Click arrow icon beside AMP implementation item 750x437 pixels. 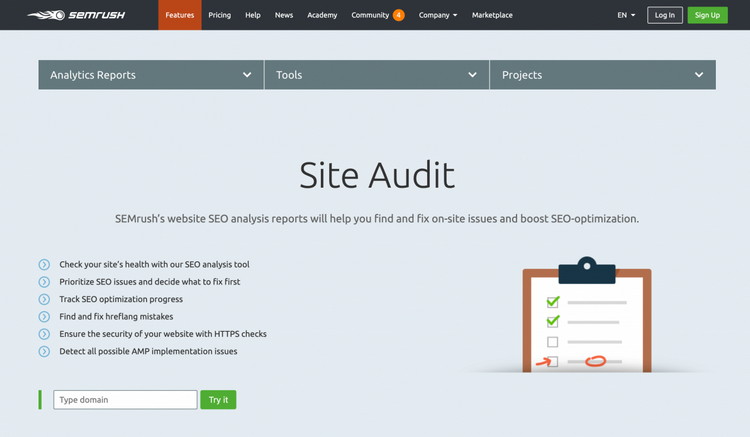point(44,351)
